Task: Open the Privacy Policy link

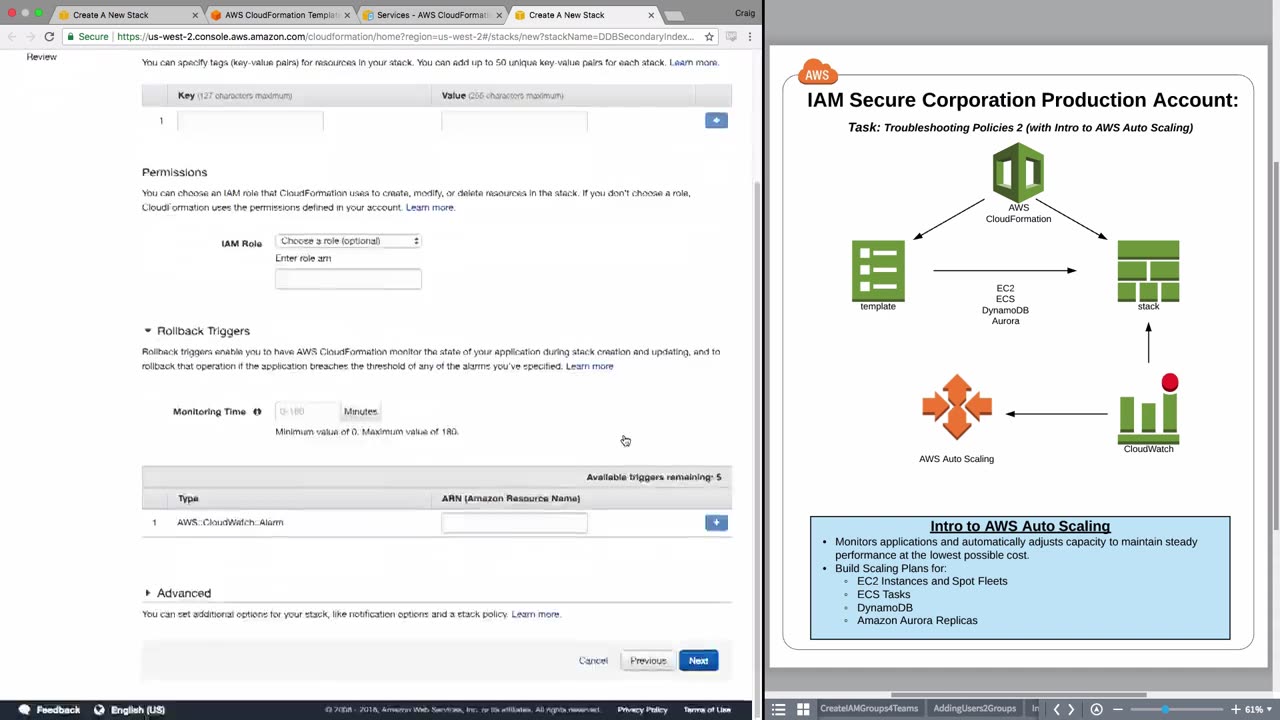Action: tap(642, 710)
